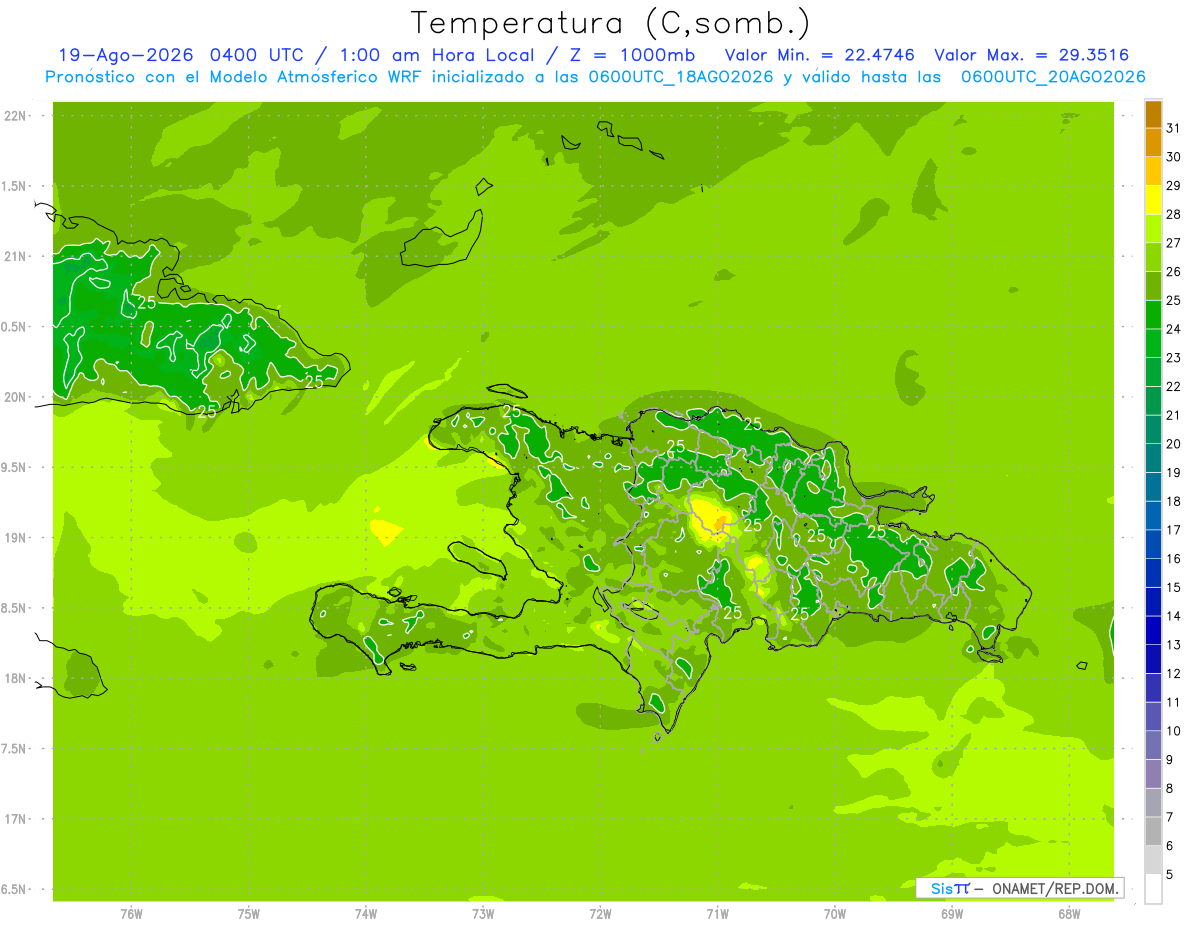1200x927 pixels.
Task: Click the '0600UTC_18AGO2026' initialization time
Action: pyautogui.click(x=680, y=77)
